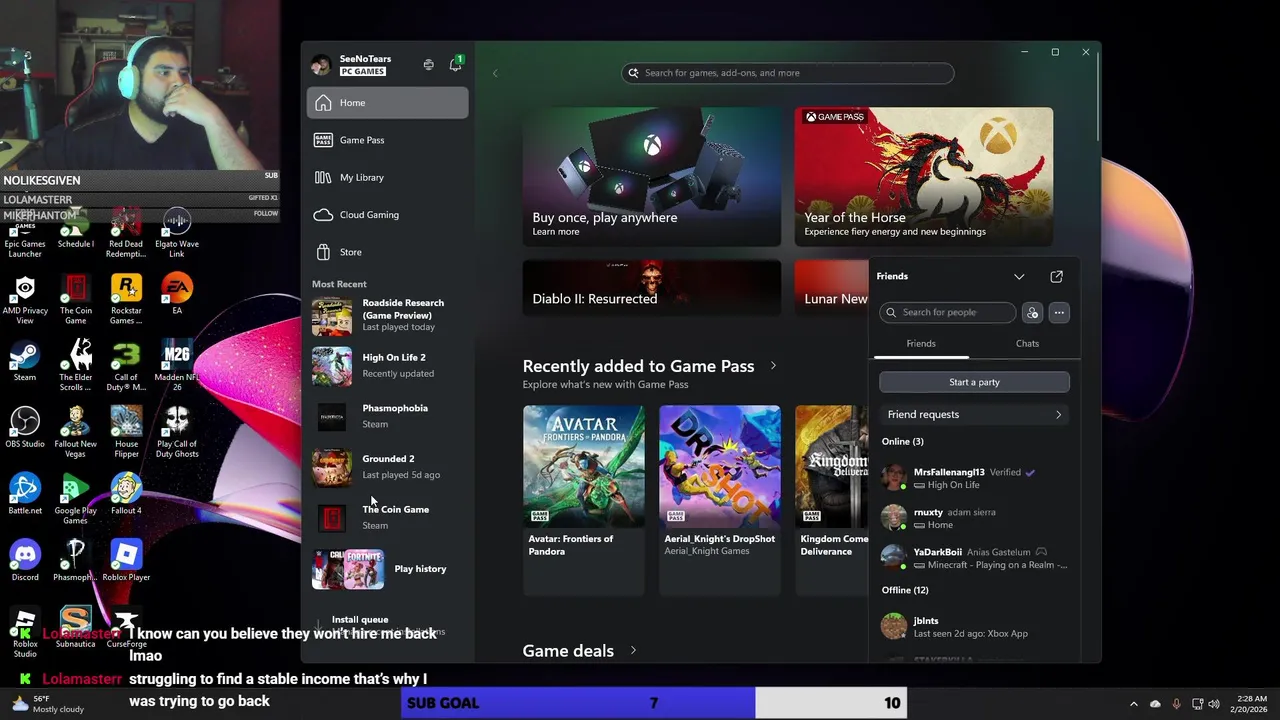The width and height of the screenshot is (1280, 720).
Task: Open The Coin Game in Most Recent
Action: click(388, 517)
